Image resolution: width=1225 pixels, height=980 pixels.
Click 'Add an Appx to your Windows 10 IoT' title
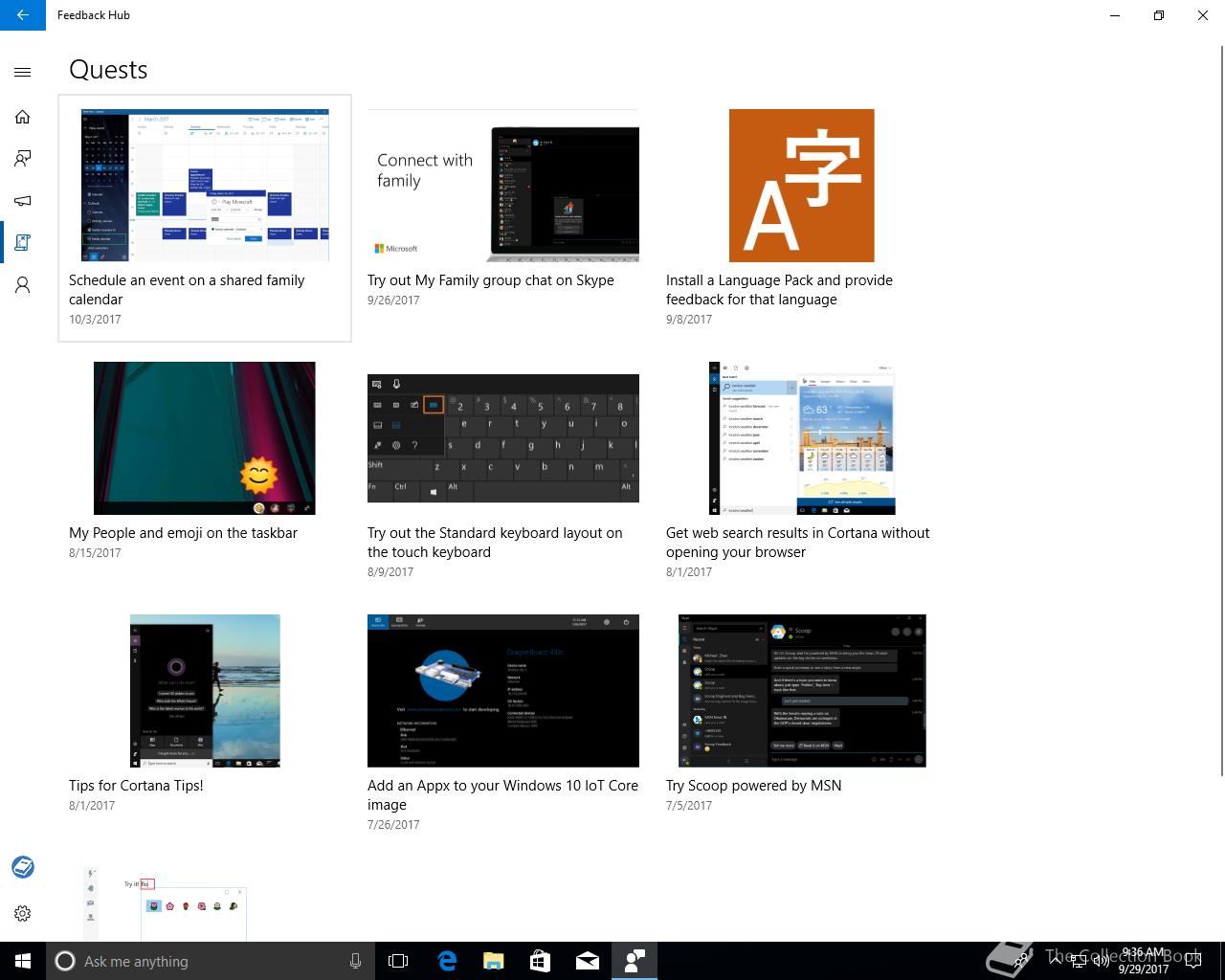point(502,795)
